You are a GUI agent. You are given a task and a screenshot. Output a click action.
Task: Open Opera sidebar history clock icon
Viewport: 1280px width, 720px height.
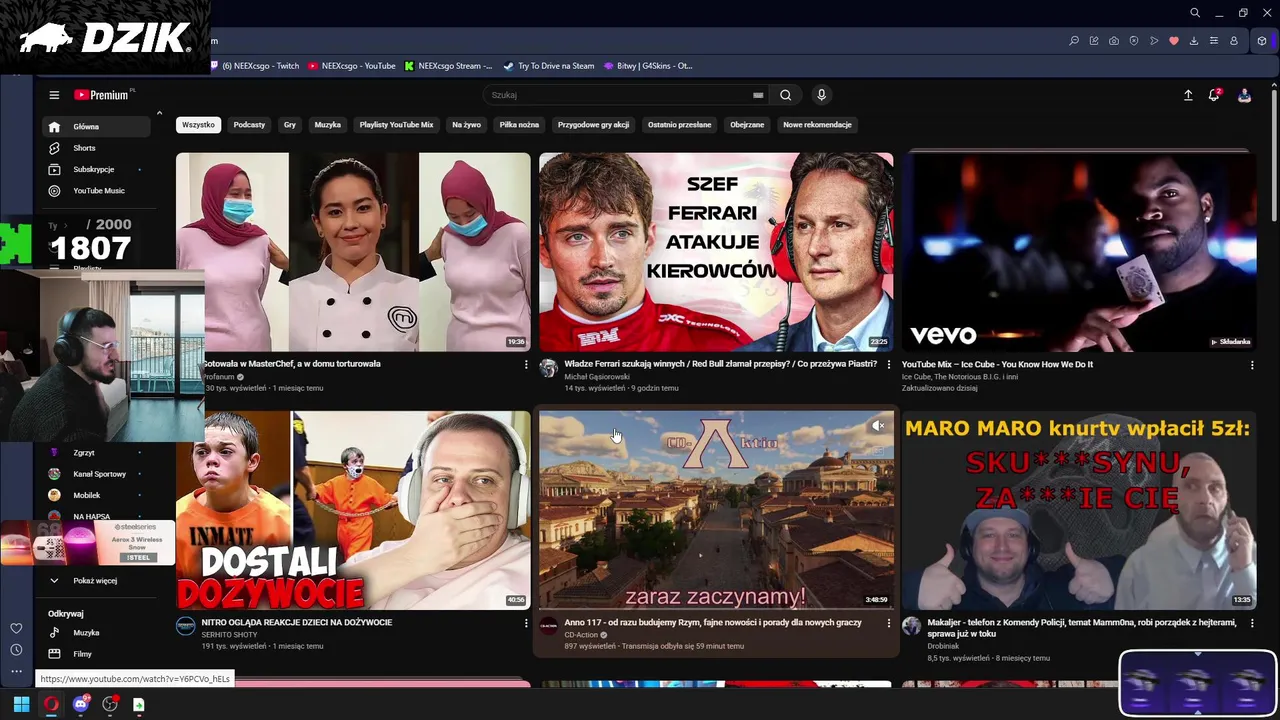click(x=16, y=650)
